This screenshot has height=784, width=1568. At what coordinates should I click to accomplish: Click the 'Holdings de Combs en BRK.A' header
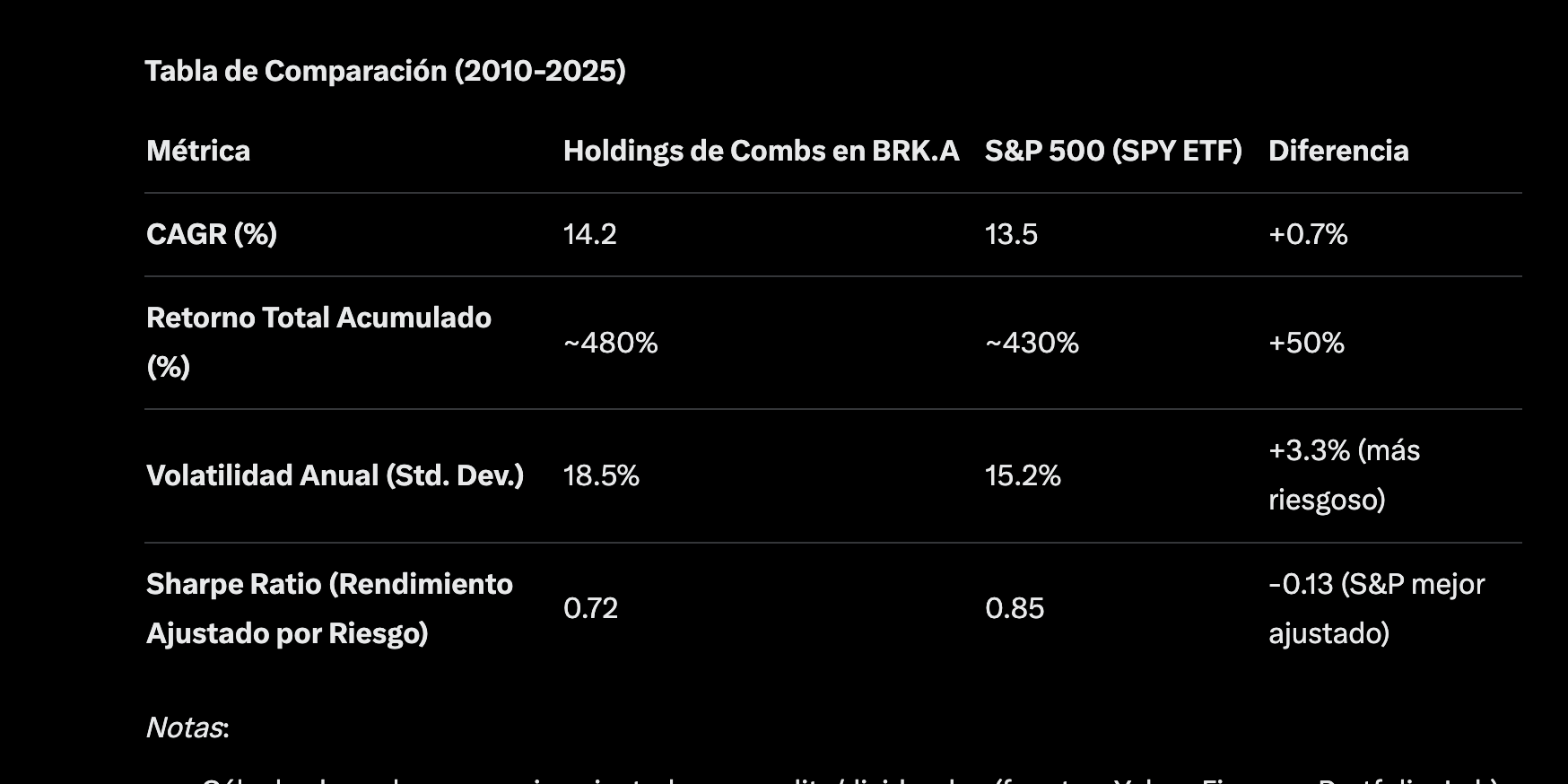coord(761,151)
